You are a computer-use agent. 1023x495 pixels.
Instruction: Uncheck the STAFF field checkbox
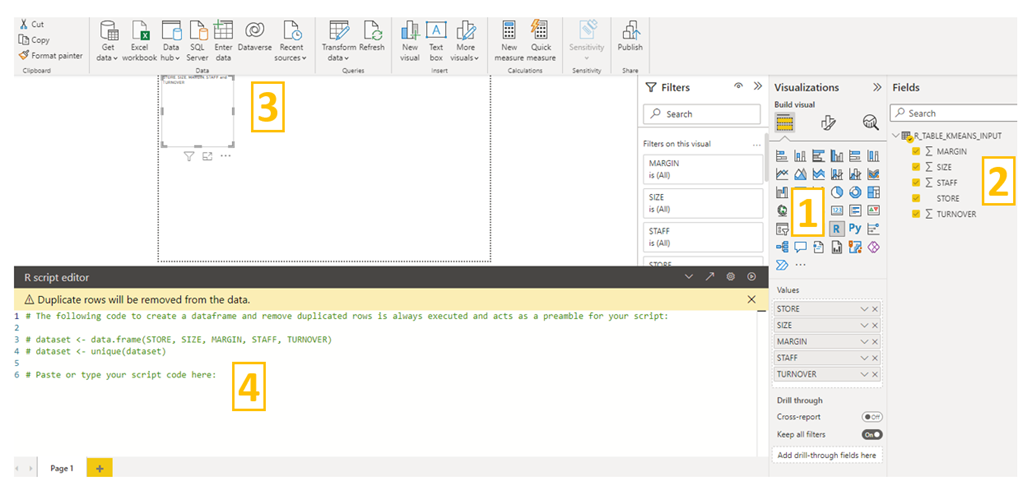916,183
